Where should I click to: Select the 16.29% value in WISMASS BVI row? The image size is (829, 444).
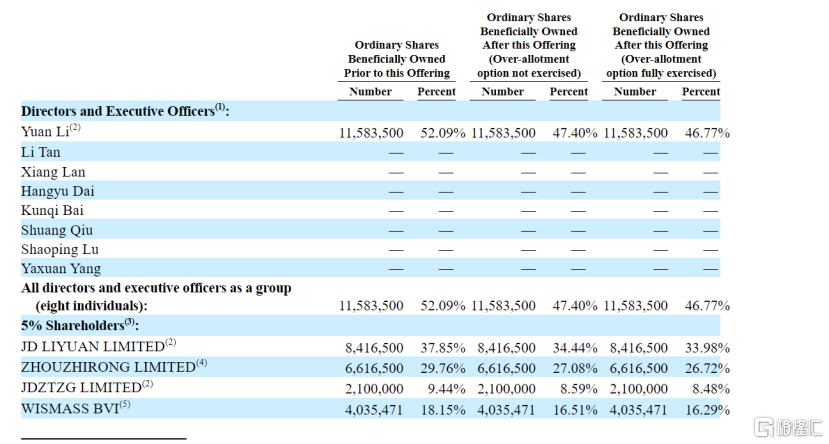[706, 409]
